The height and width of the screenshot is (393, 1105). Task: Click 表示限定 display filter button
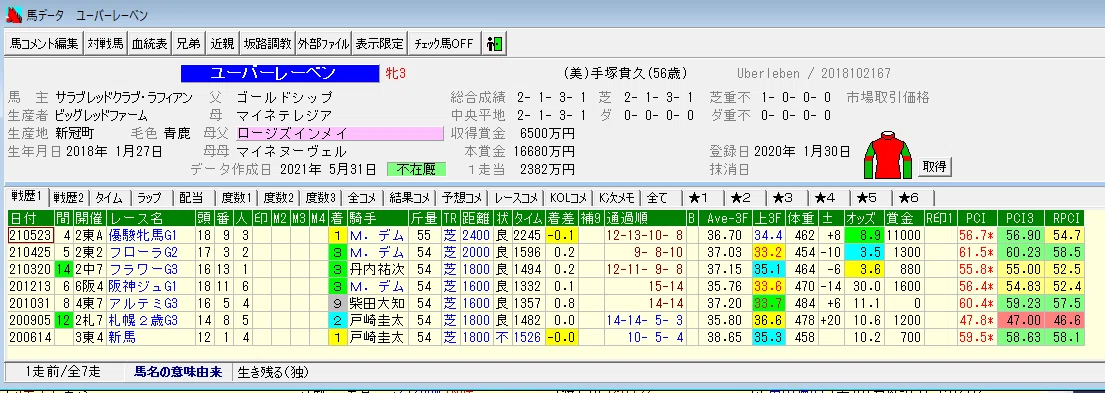379,44
